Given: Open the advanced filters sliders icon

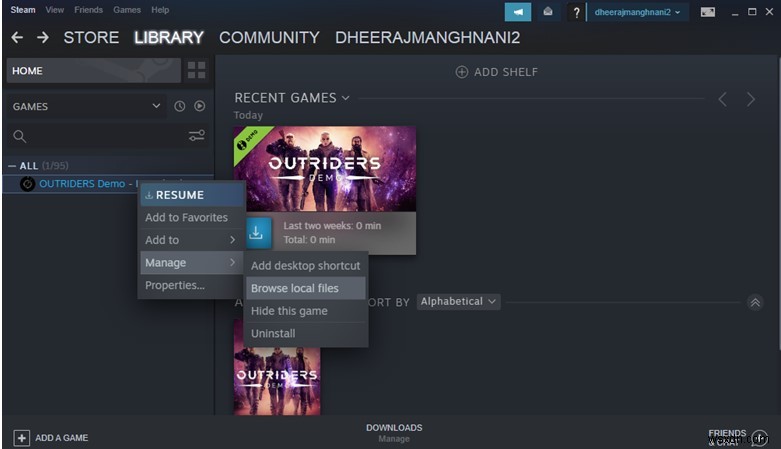Looking at the screenshot, I should click(196, 136).
